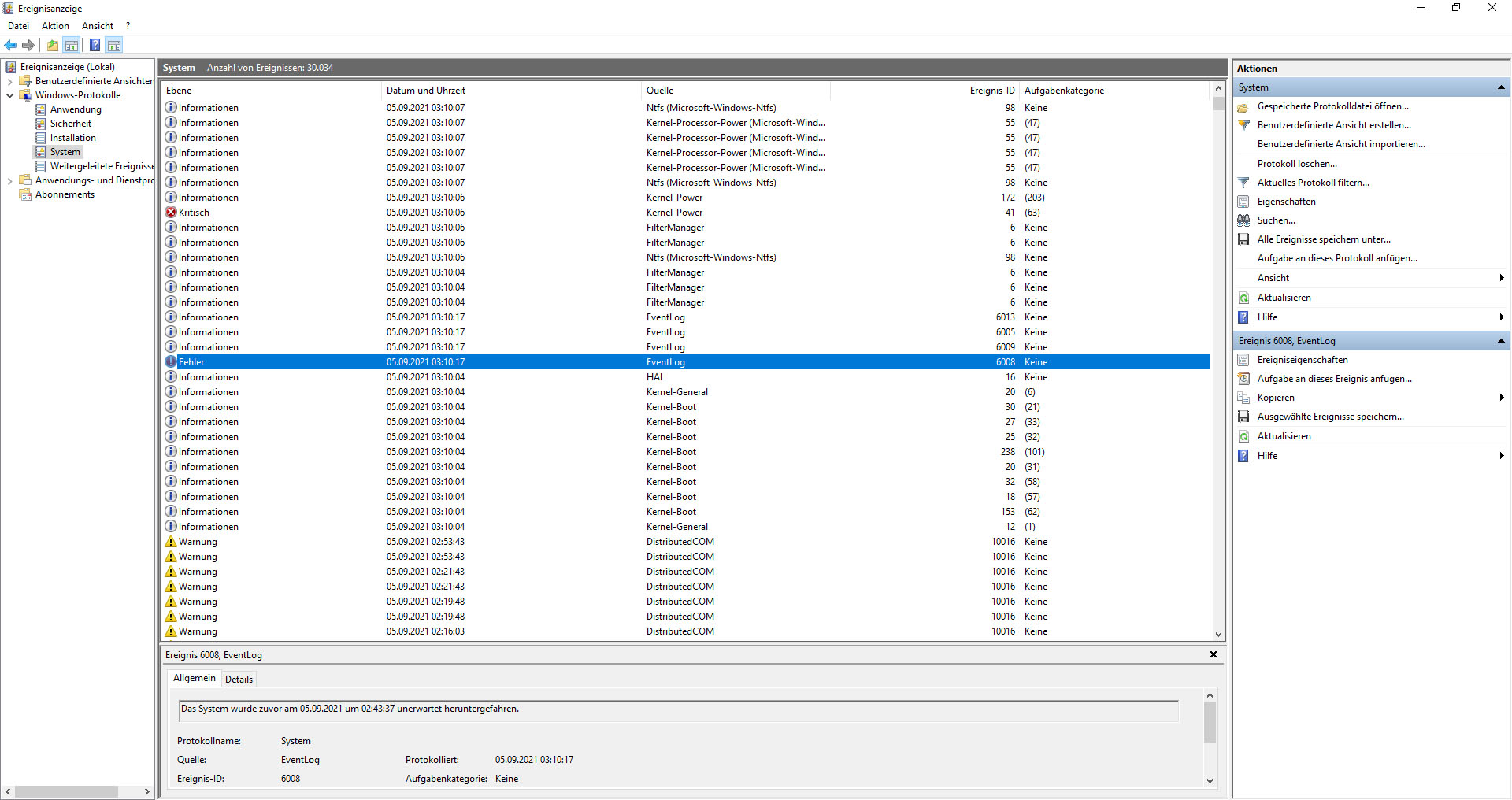The image size is (1512, 800).
Task: Close the event preview pane
Action: coord(1214,654)
